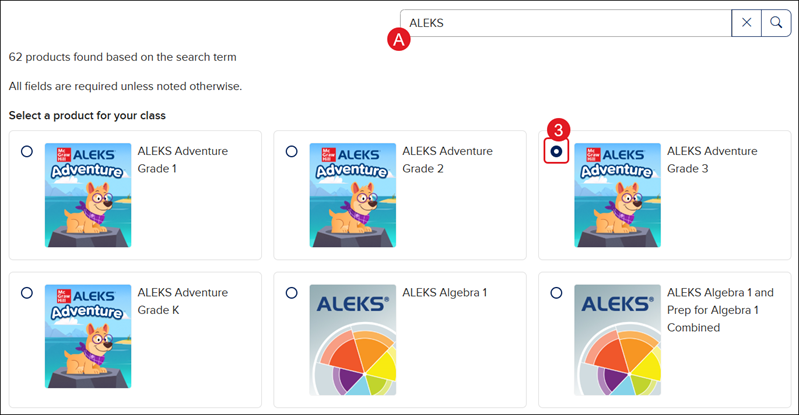
Task: Click inside the ALEKS search input field
Action: (x=565, y=23)
